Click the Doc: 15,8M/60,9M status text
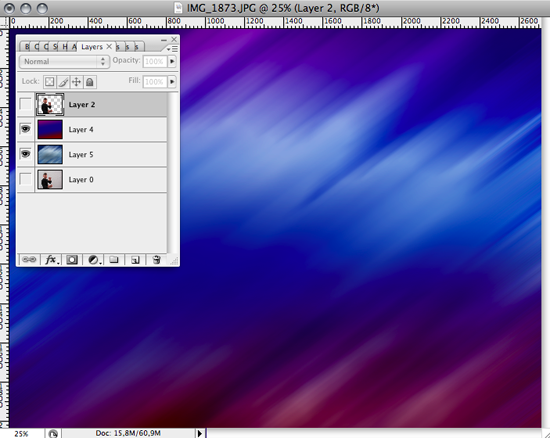Image resolution: width=550 pixels, height=438 pixels. (128, 433)
